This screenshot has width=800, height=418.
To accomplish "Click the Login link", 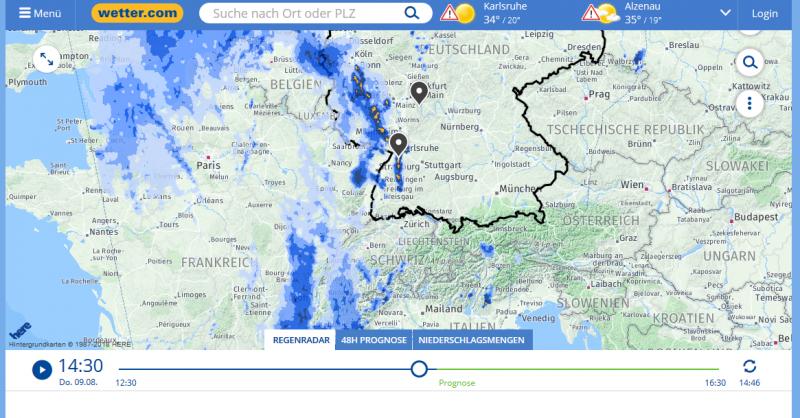I will pos(764,14).
